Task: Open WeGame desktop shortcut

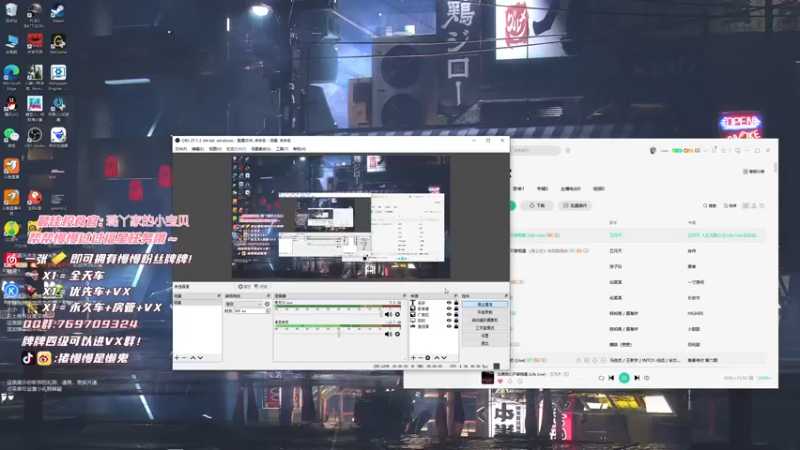Action: 58,44
